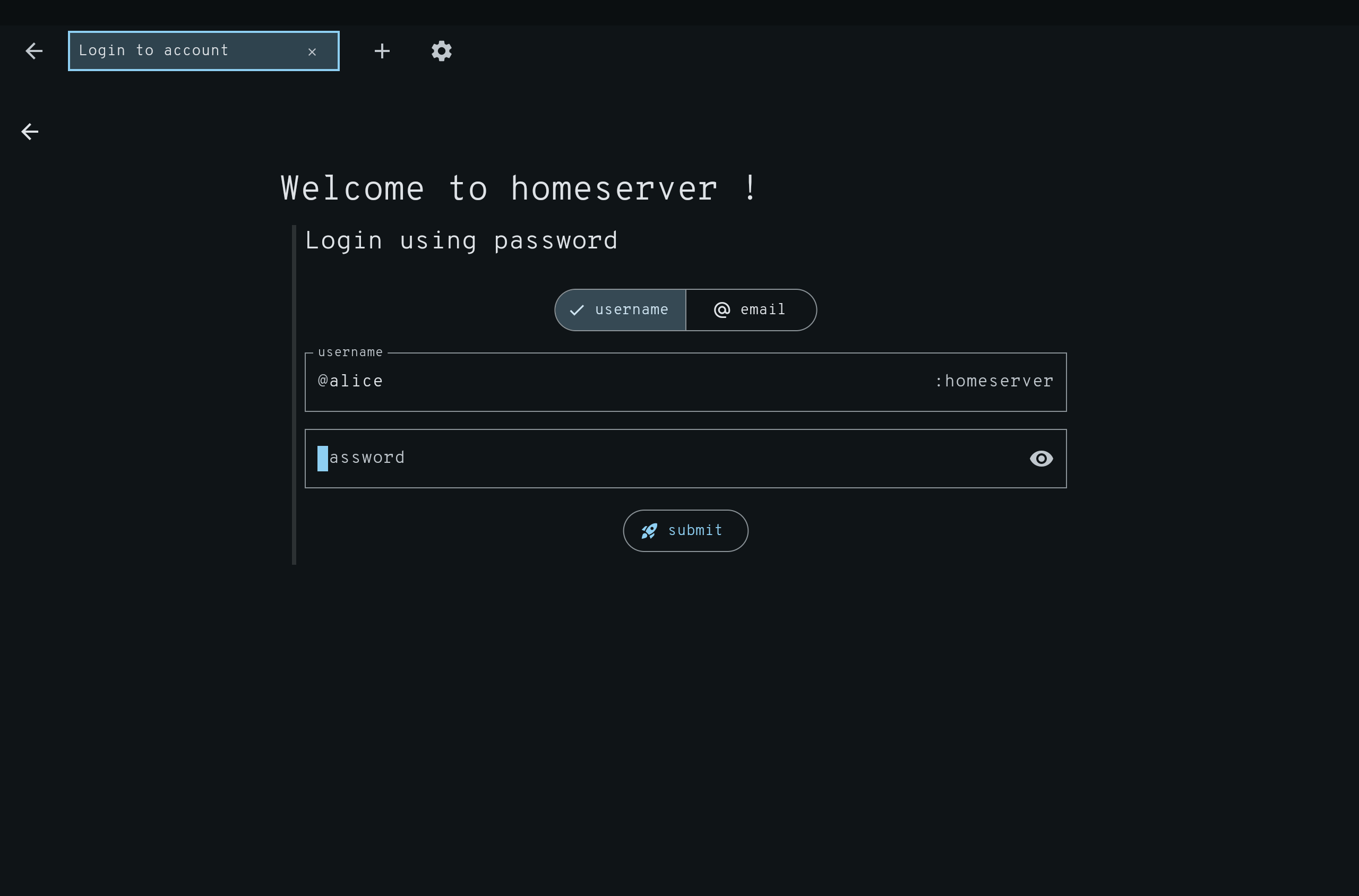Show password with the eye icon
This screenshot has height=896, width=1359.
tap(1040, 459)
